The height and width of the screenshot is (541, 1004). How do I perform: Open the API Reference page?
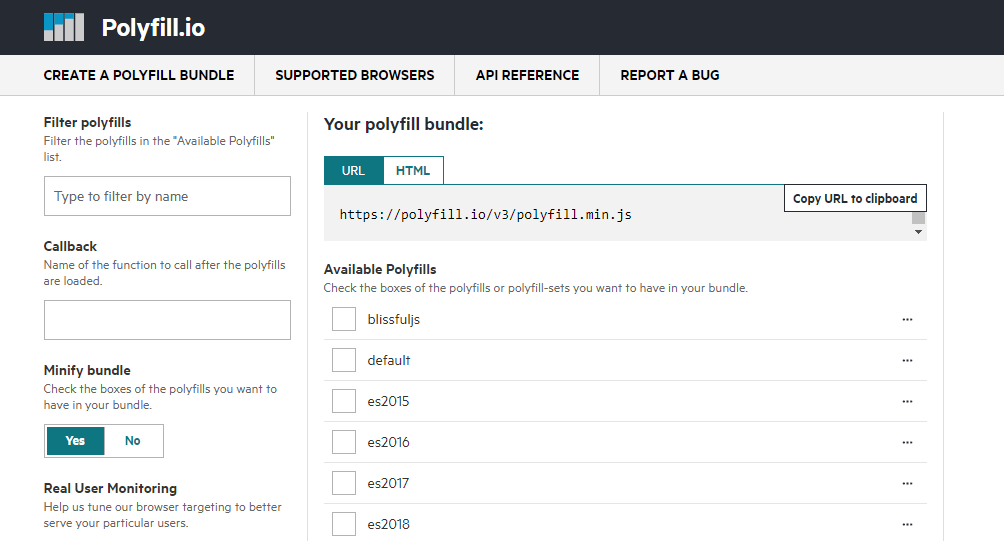pyautogui.click(x=527, y=76)
